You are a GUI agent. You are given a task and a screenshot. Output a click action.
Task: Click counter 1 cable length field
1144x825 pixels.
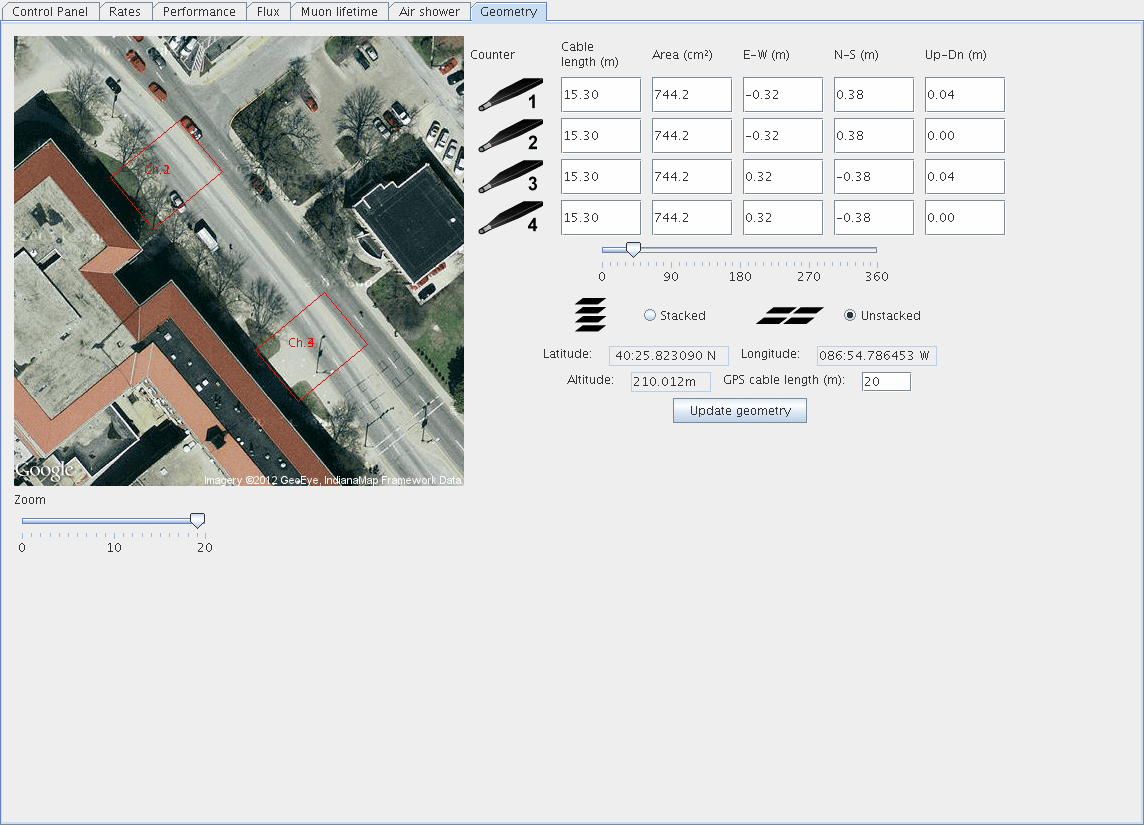tap(600, 95)
